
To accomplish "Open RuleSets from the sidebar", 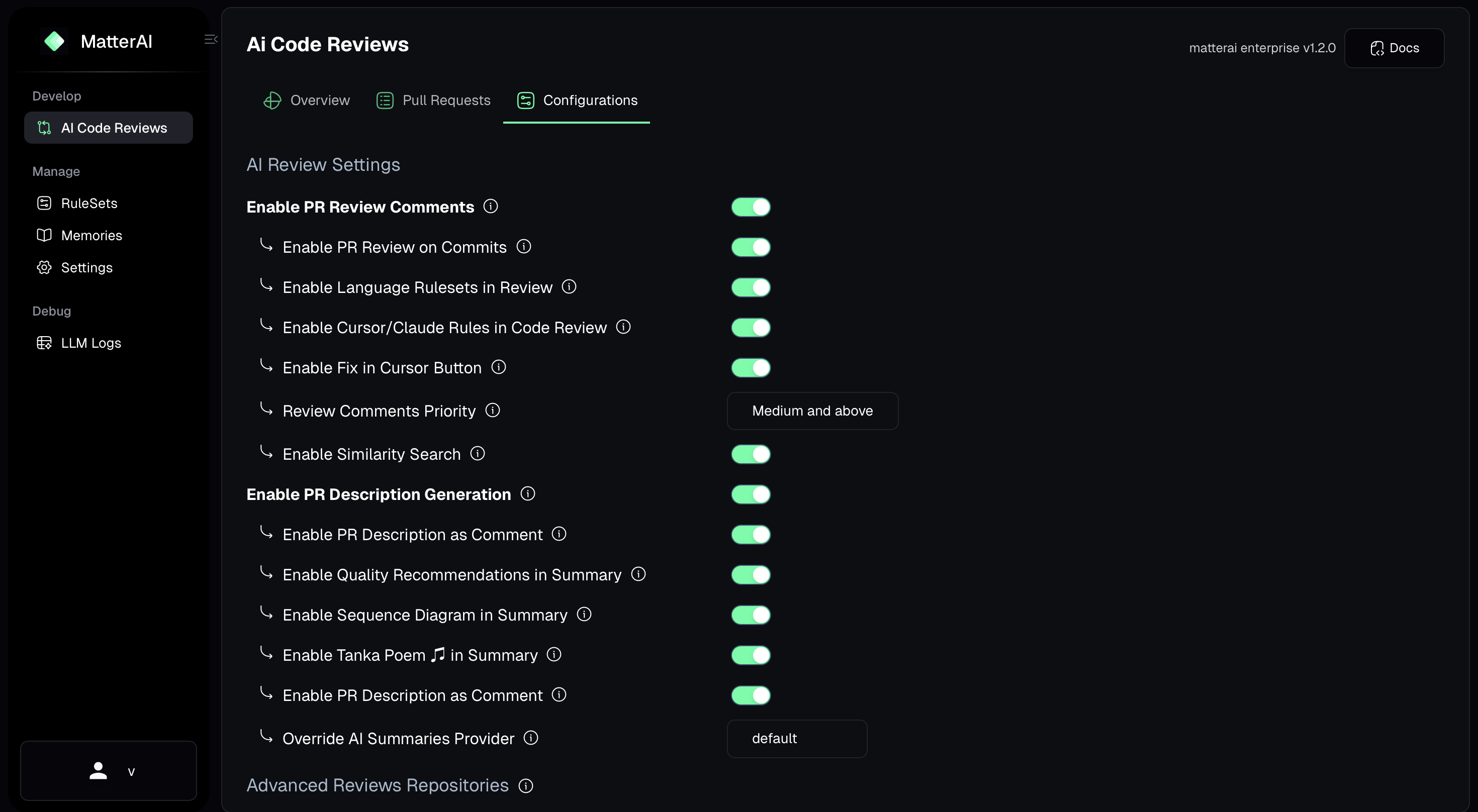I will pos(89,203).
